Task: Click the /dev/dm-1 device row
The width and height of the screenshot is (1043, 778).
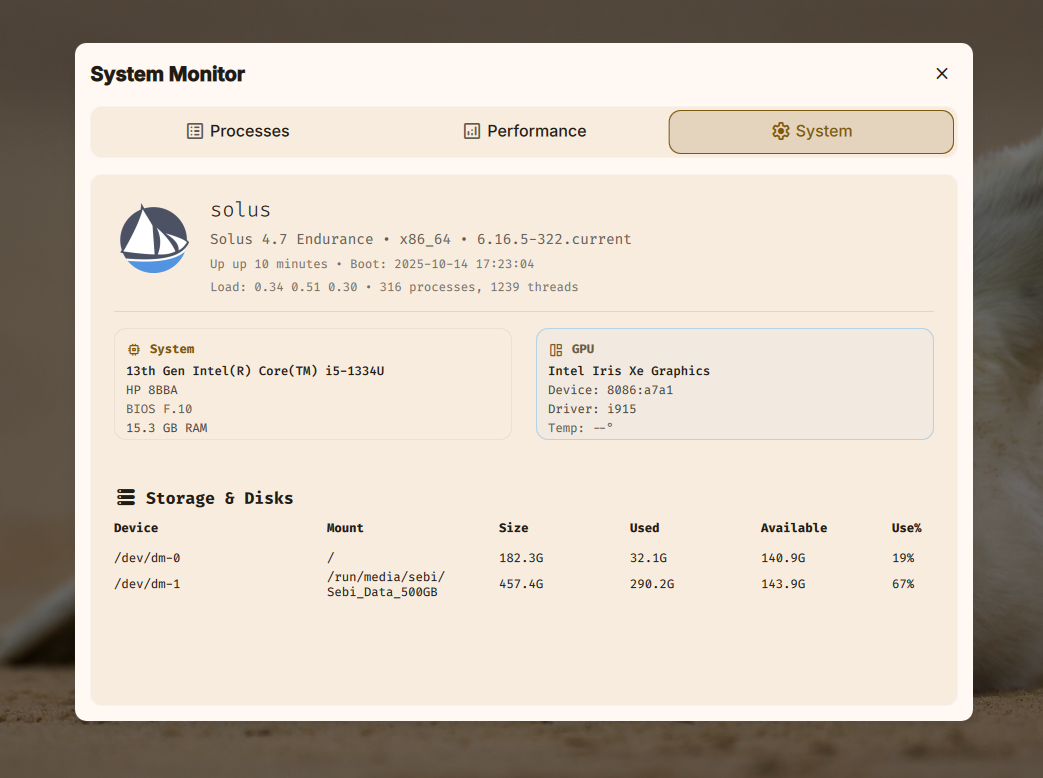Action: click(147, 584)
